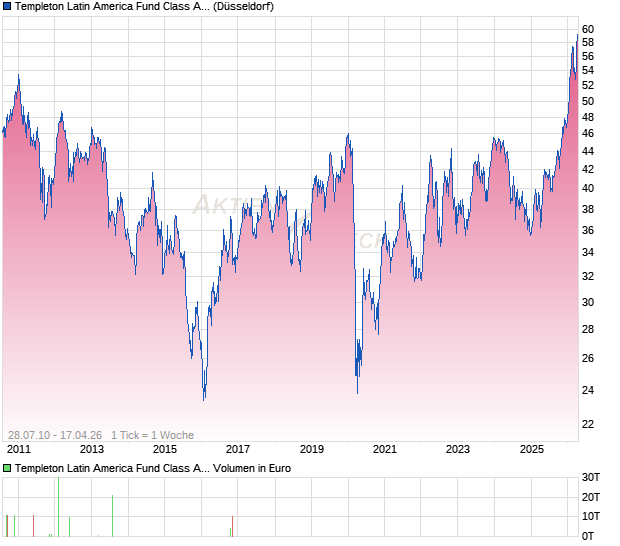Click the date range text 28.07.10 - 17.04.26
This screenshot has width=620, height=546.
[x=55, y=435]
